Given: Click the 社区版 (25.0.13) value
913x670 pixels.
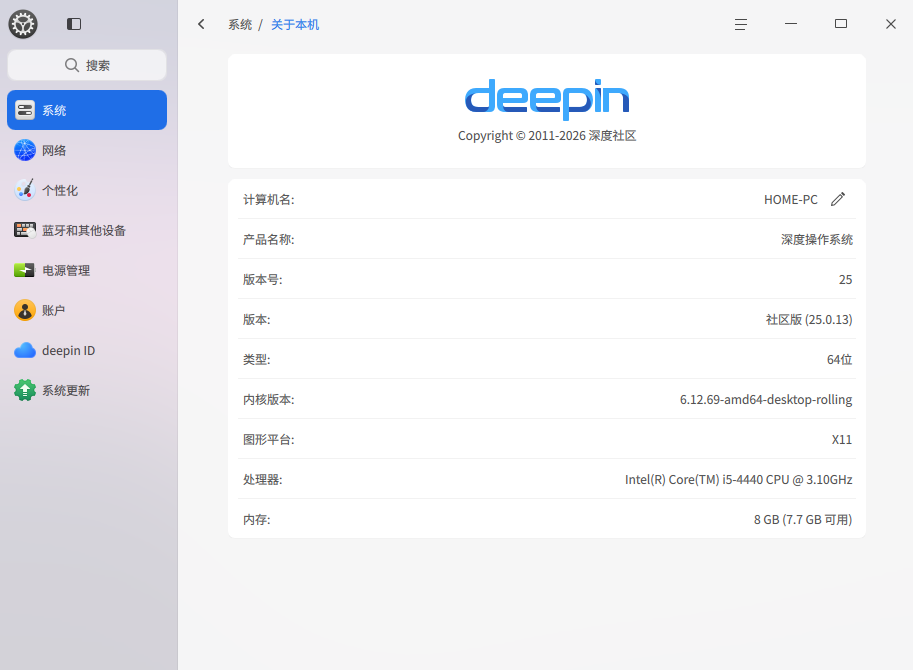Looking at the screenshot, I should 809,320.
